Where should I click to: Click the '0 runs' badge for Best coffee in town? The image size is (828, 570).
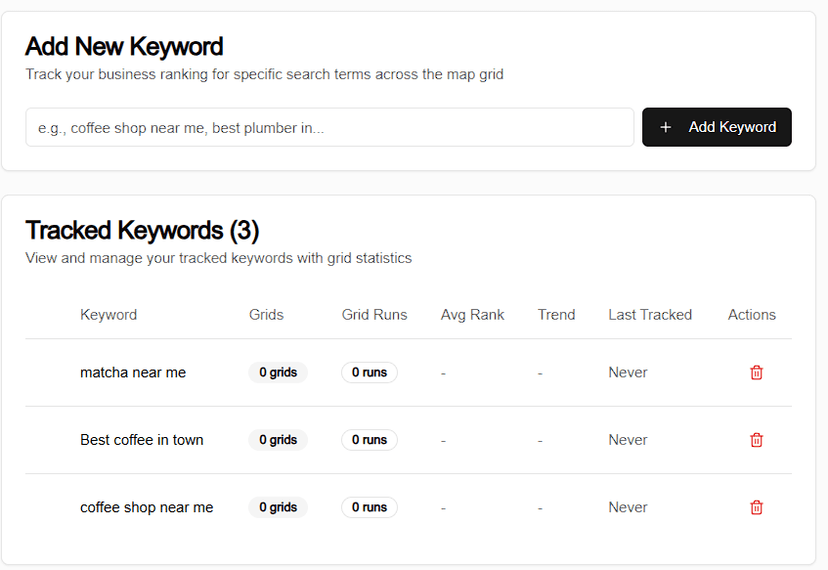click(x=369, y=440)
